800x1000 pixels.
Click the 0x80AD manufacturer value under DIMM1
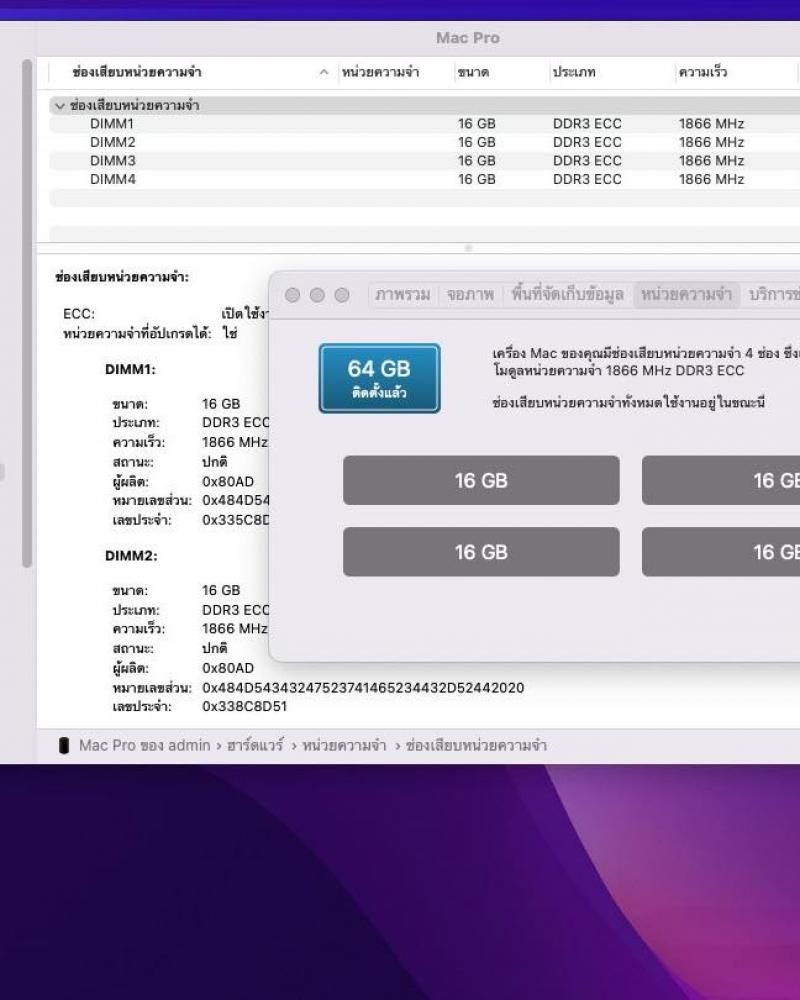click(x=228, y=482)
